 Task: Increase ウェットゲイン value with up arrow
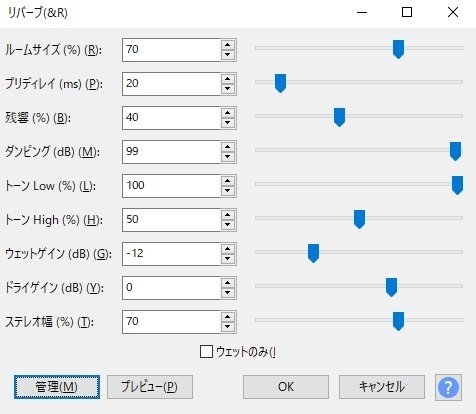[228, 249]
